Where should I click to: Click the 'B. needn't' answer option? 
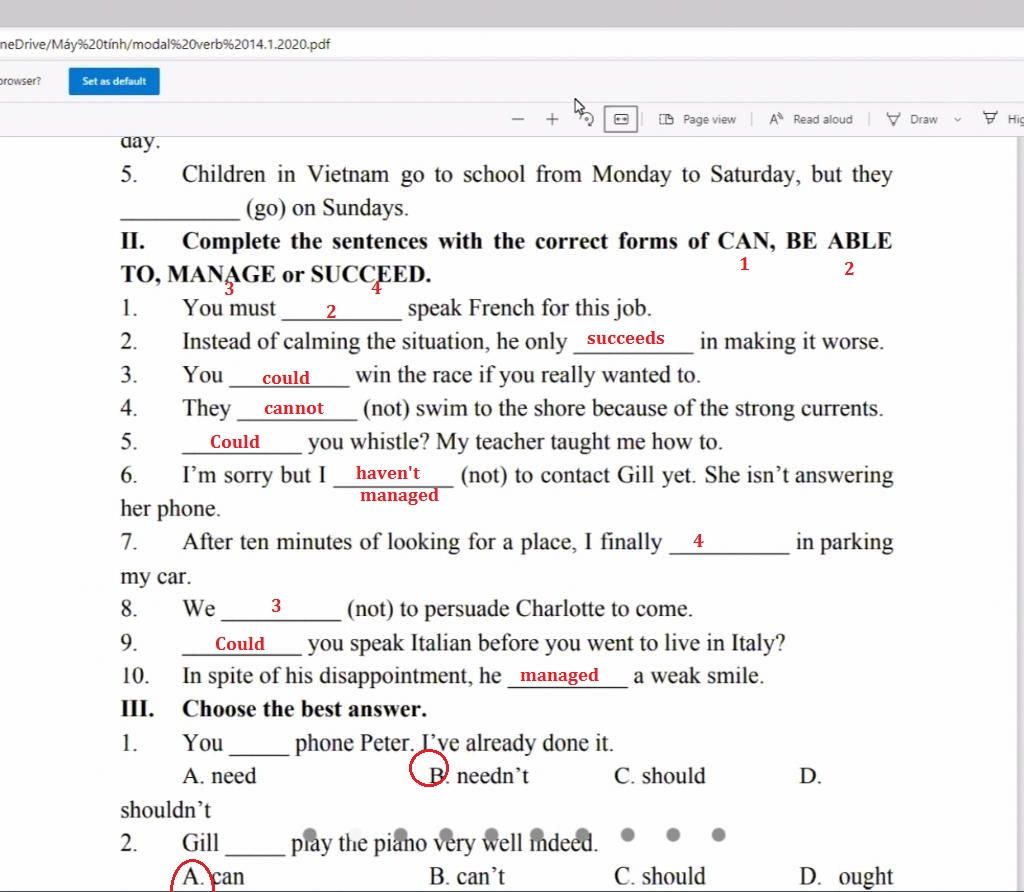coord(479,776)
